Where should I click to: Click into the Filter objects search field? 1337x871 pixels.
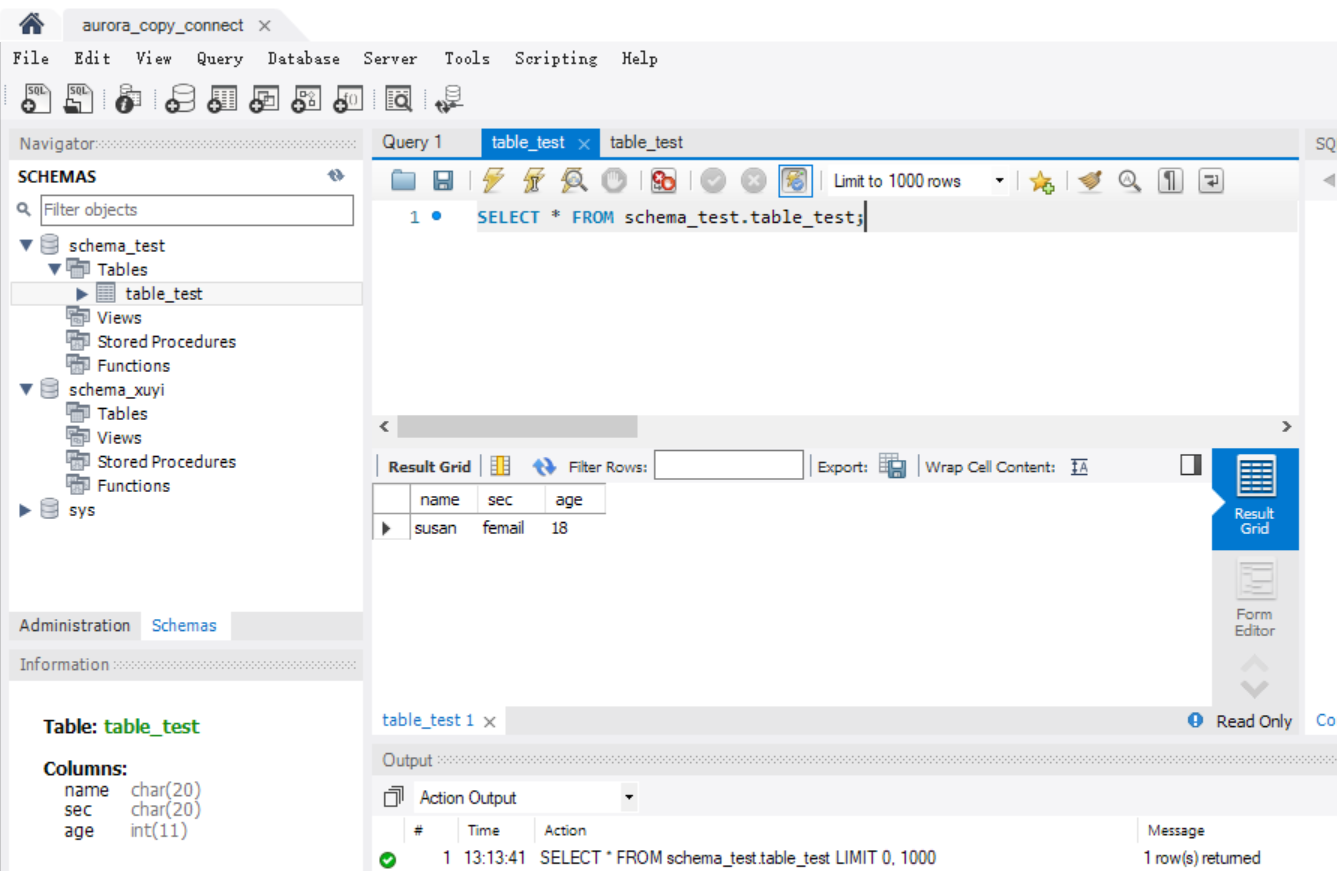coord(197,210)
